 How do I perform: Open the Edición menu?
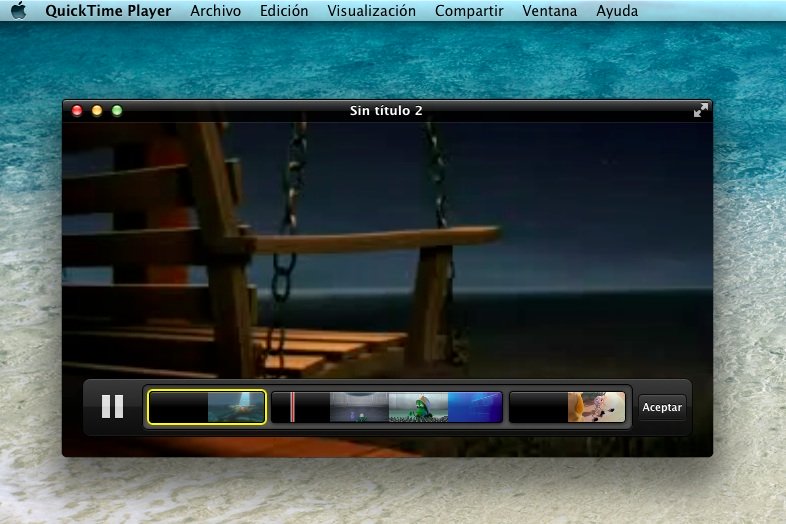coord(284,12)
